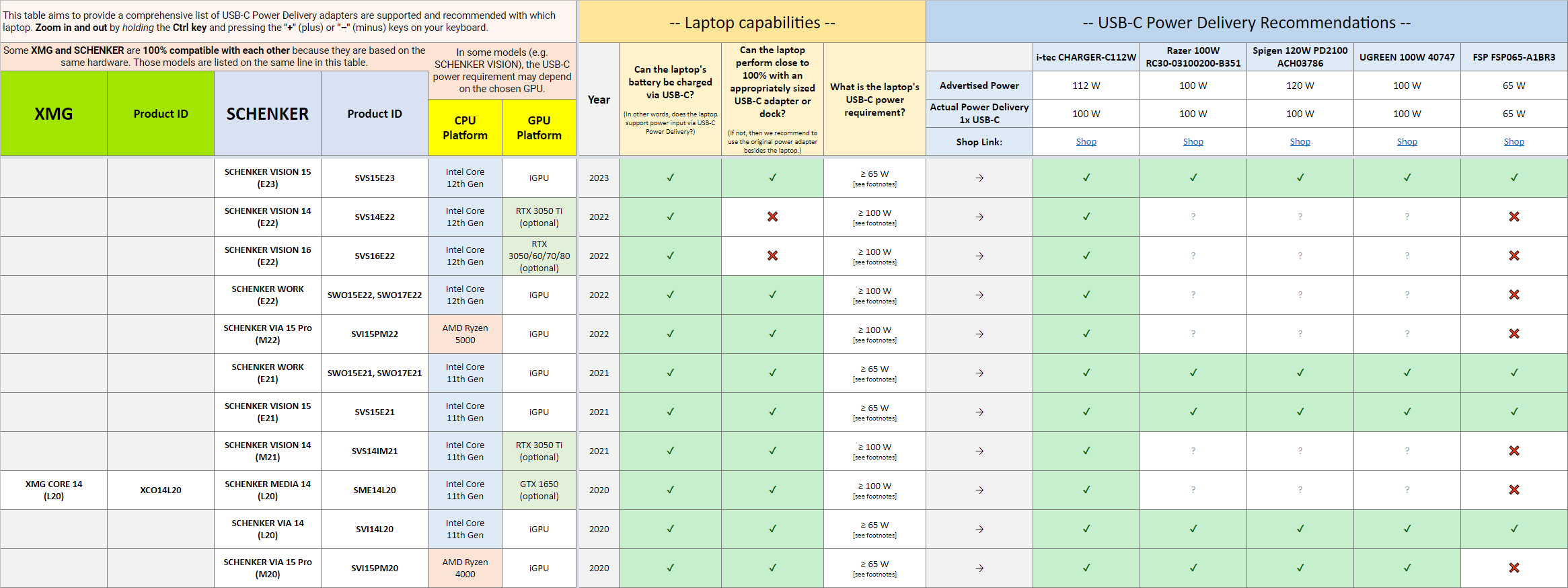Select the SCHENKER VISION 15 (E23) cell
Image resolution: width=1568 pixels, height=588 pixels.
pyautogui.click(x=268, y=178)
